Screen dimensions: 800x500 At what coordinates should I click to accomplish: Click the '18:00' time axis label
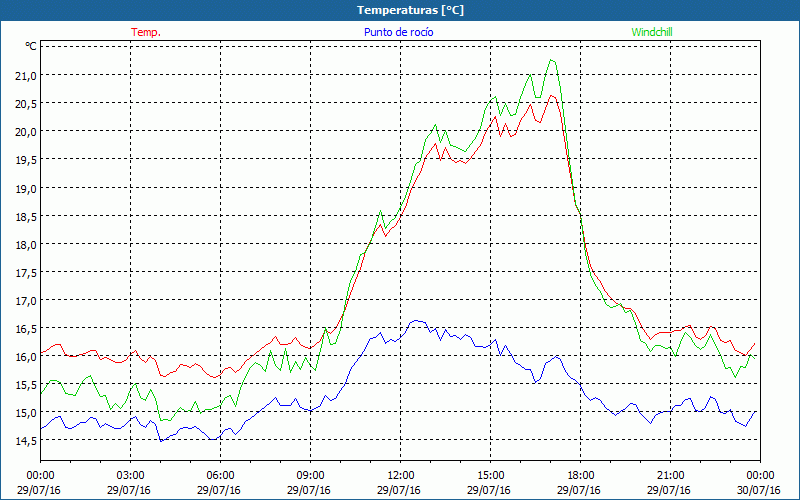click(580, 476)
